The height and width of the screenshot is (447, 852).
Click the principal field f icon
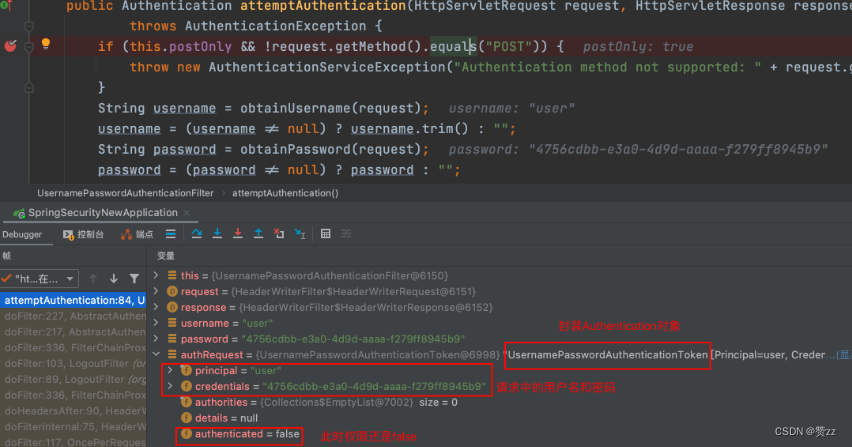point(186,370)
